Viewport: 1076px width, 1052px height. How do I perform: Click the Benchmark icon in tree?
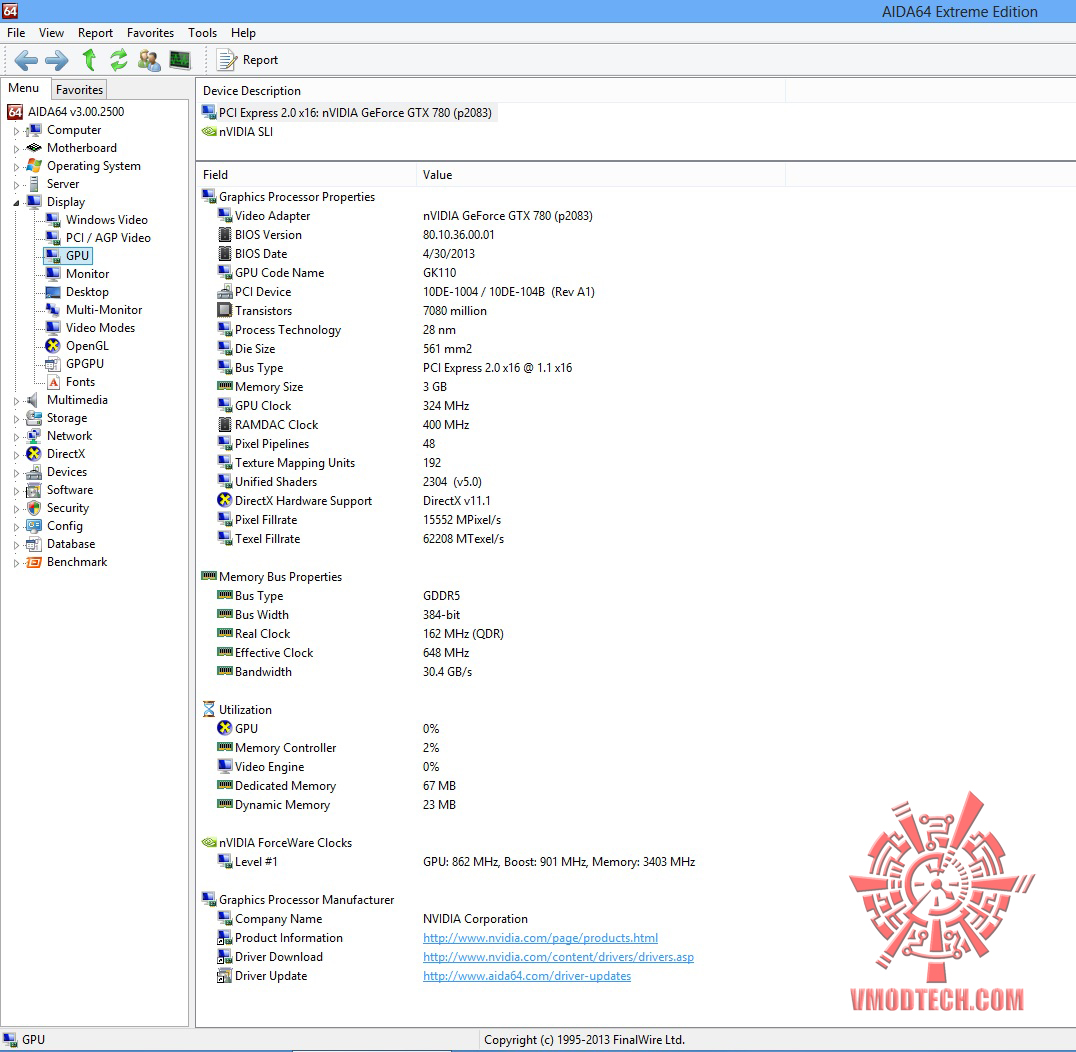point(34,562)
